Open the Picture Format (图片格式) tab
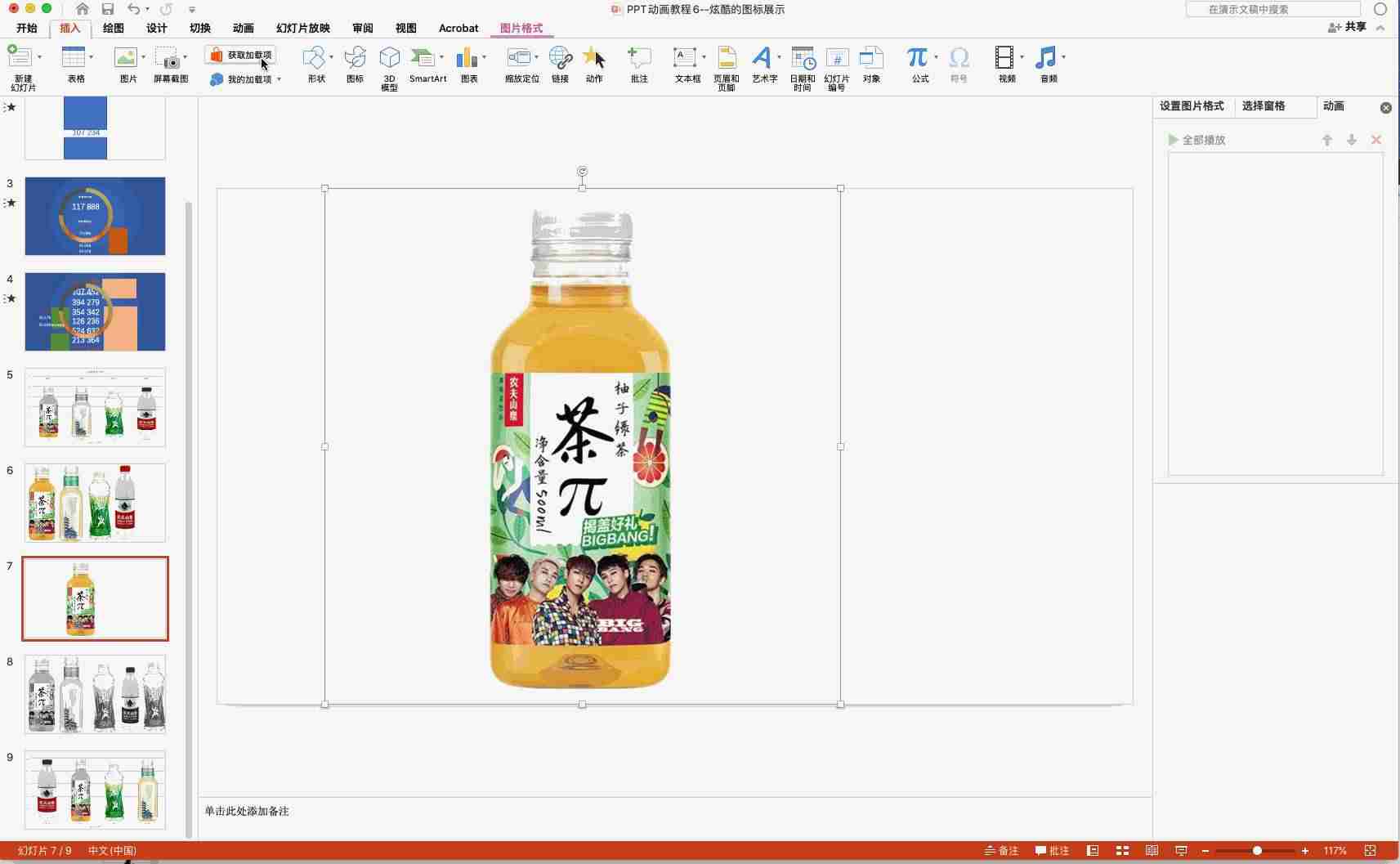Viewport: 1400px width, 864px height. point(521,28)
